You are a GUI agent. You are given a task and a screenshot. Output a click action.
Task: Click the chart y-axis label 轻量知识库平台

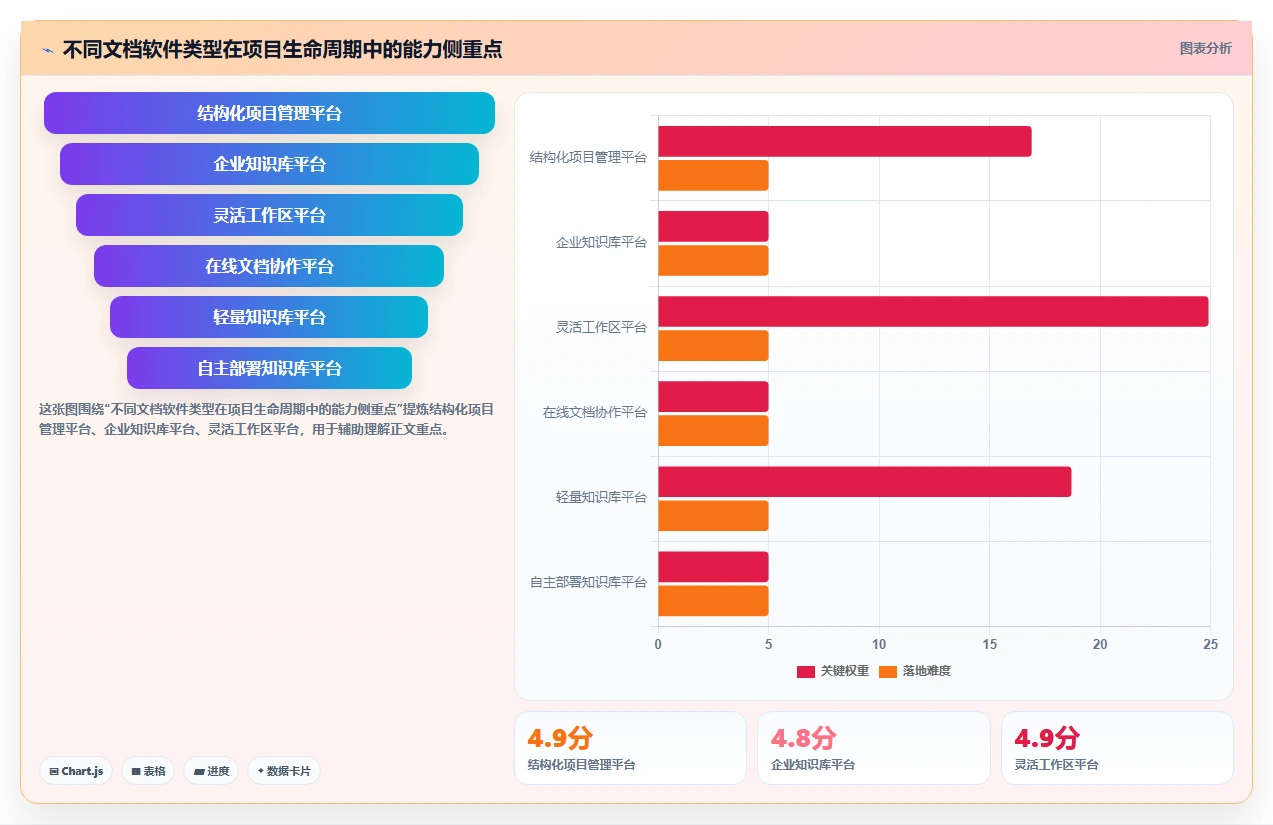(601, 498)
